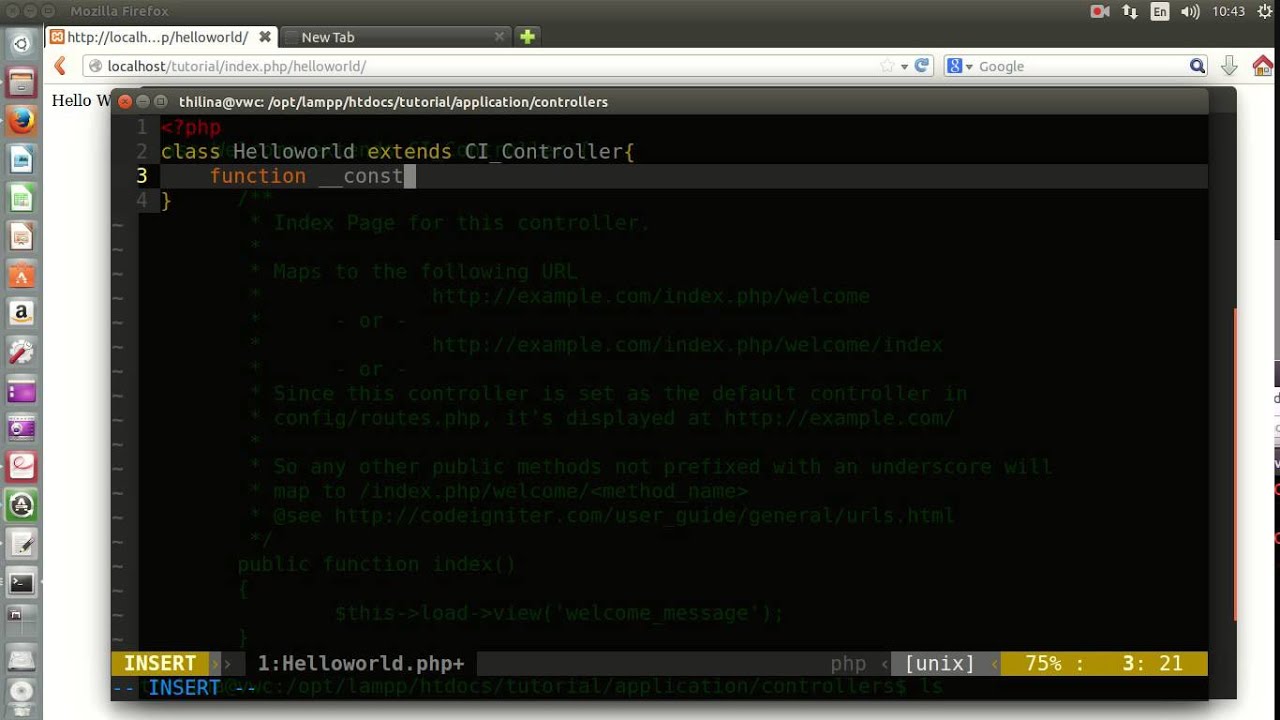
Task: Click 'Helloworld' class name in code
Action: 293,152
